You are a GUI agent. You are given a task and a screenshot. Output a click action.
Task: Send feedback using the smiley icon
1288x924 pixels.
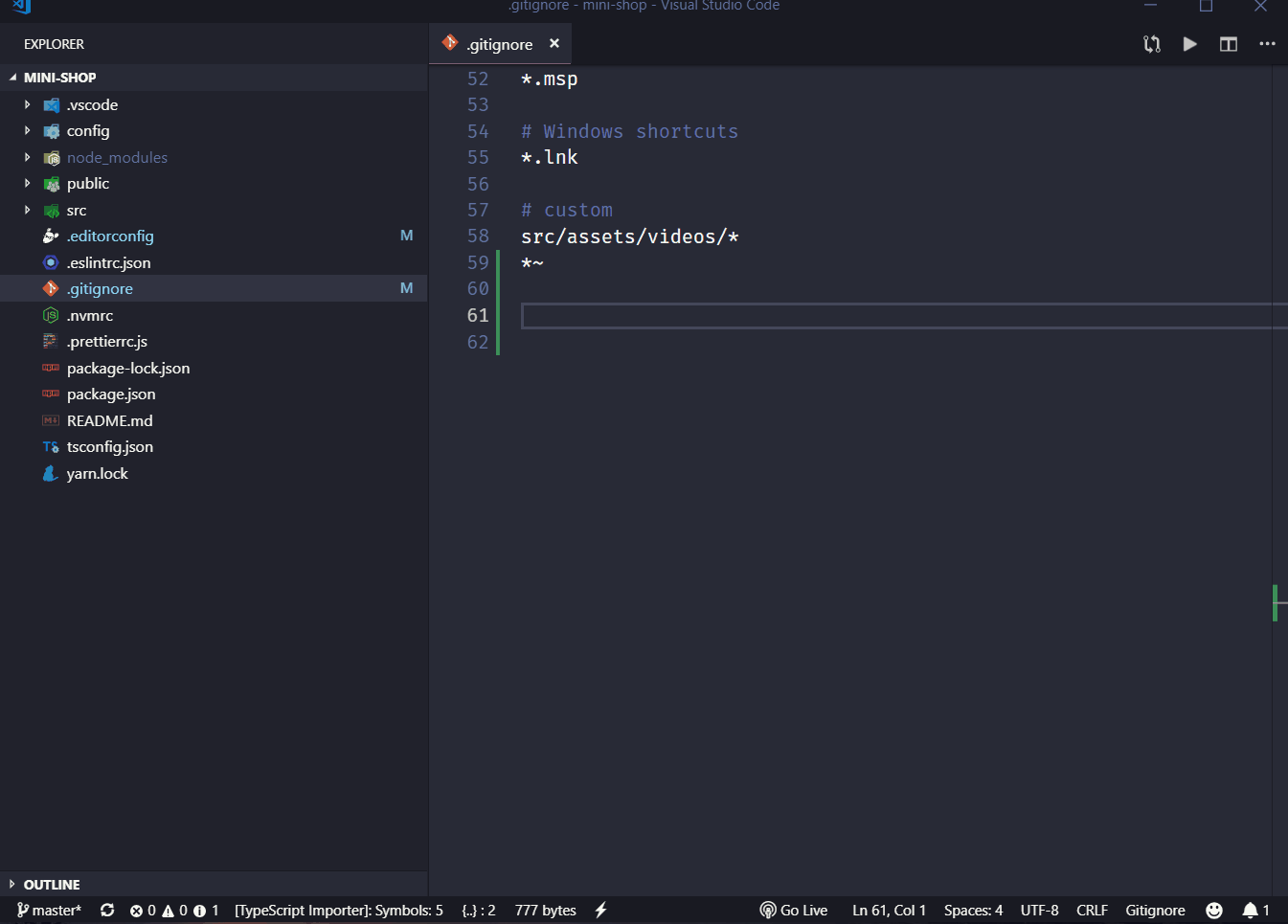click(1214, 910)
